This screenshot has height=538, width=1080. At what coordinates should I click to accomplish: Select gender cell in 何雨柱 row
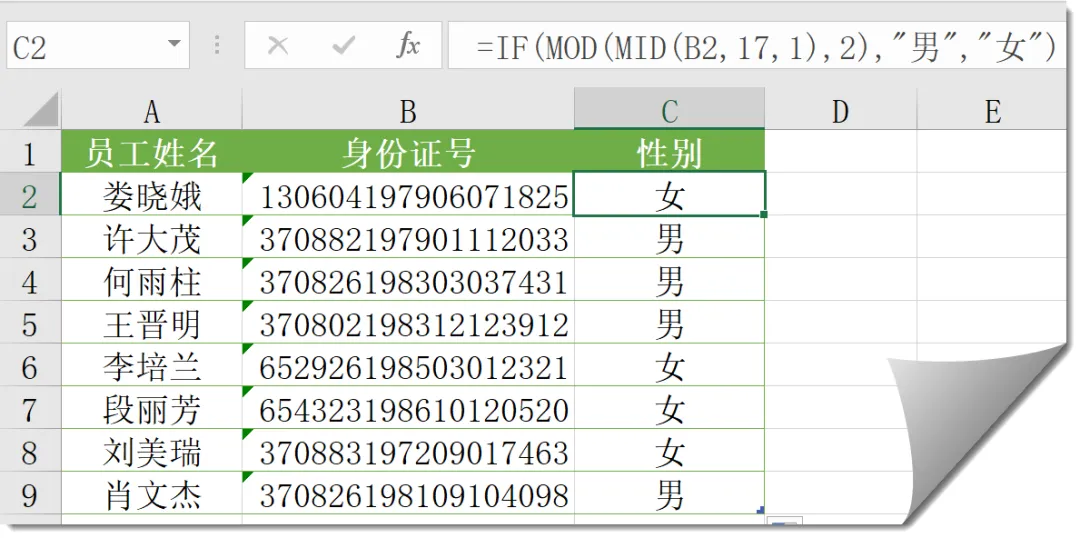coord(669,280)
